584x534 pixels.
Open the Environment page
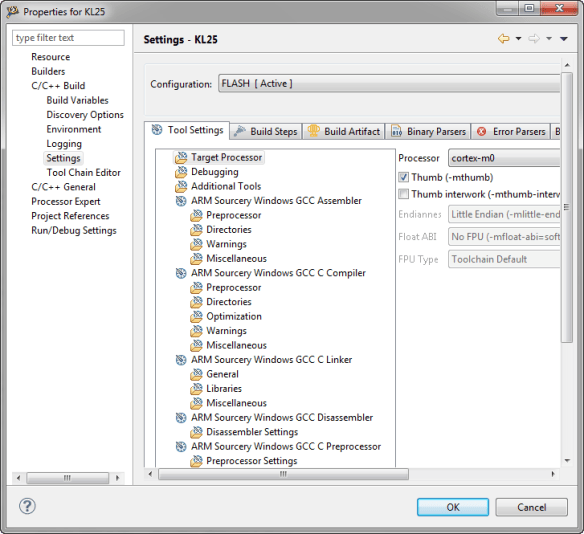point(74,129)
